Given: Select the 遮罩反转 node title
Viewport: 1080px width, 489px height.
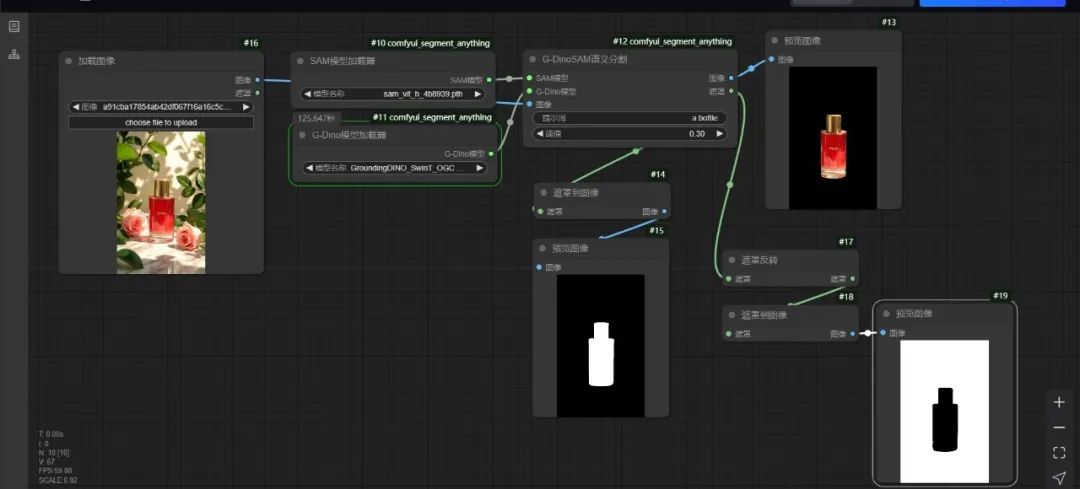Looking at the screenshot, I should point(760,260).
